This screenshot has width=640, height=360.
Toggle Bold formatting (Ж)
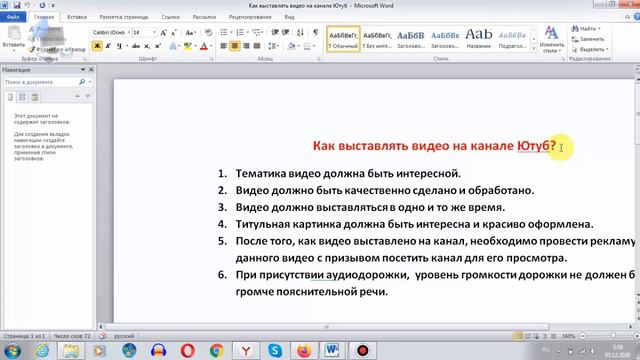point(97,46)
